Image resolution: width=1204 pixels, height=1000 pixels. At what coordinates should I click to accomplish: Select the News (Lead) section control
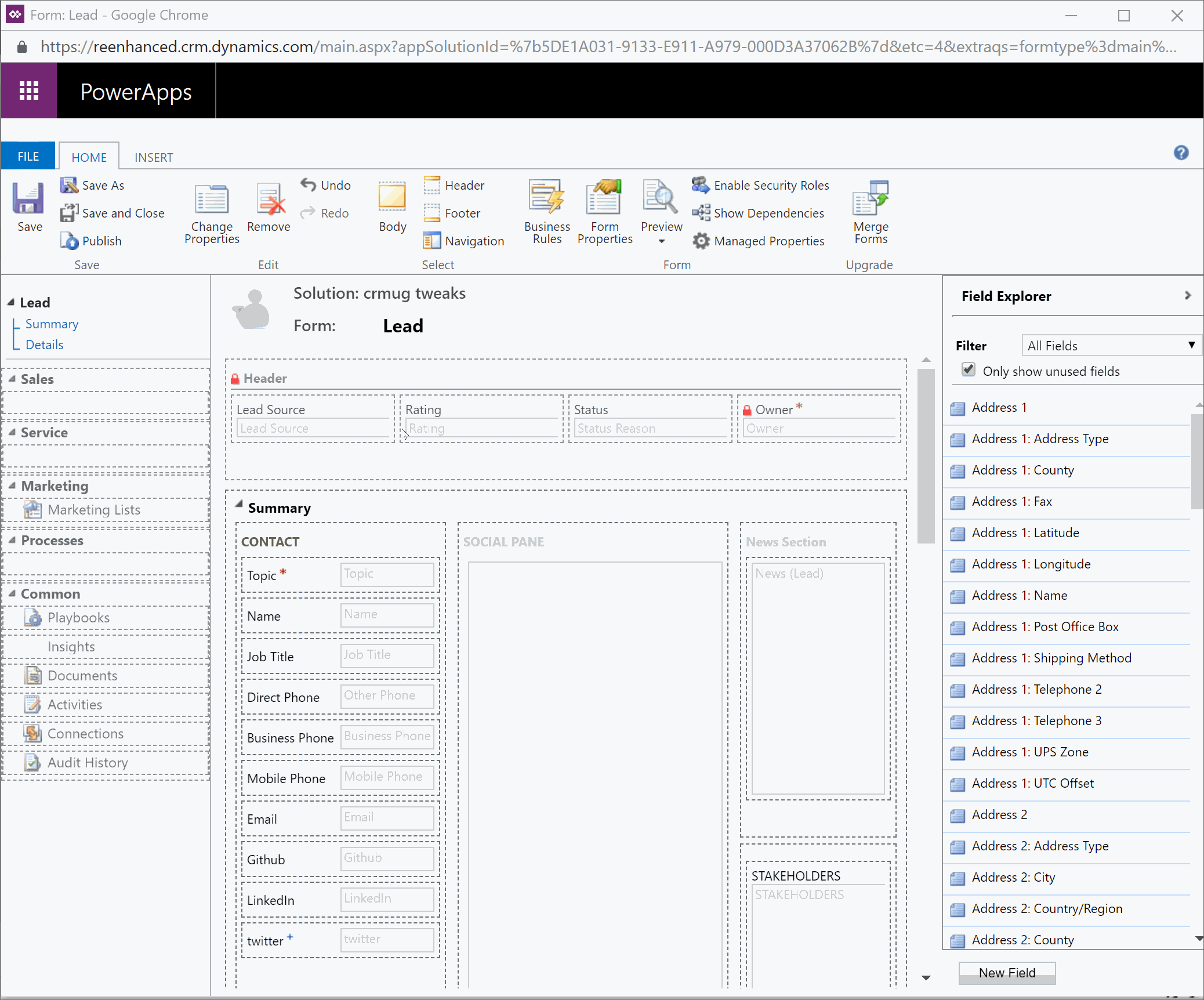coord(818,677)
